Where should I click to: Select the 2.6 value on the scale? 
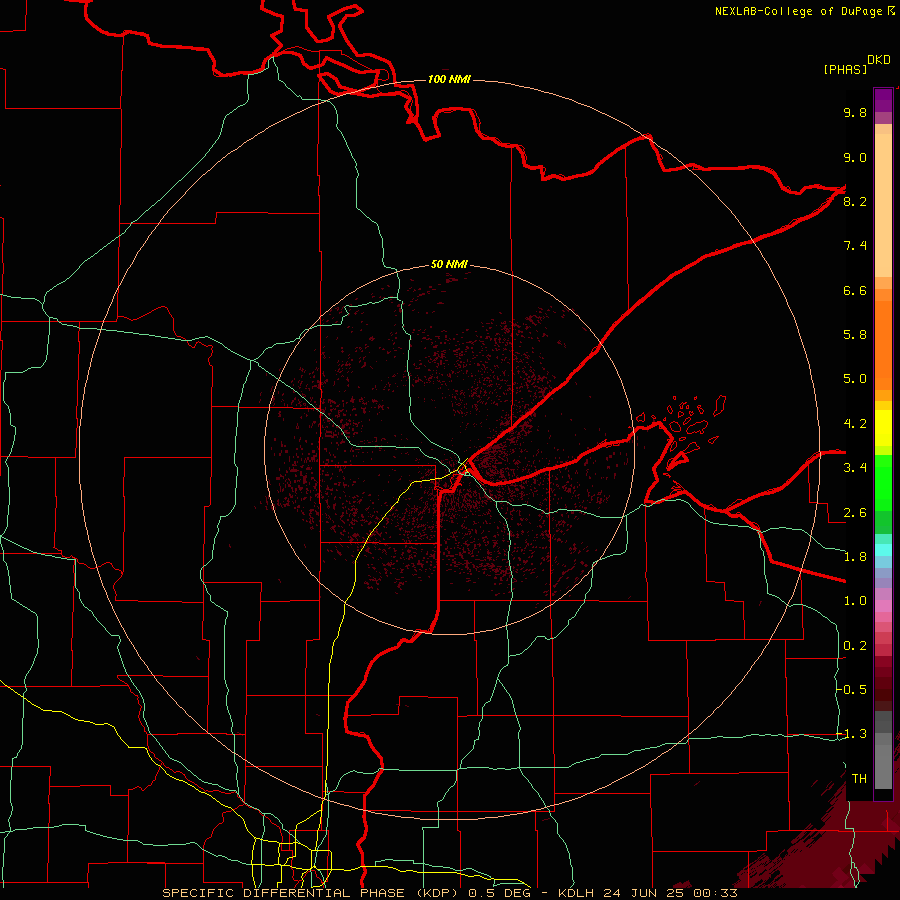(x=855, y=513)
